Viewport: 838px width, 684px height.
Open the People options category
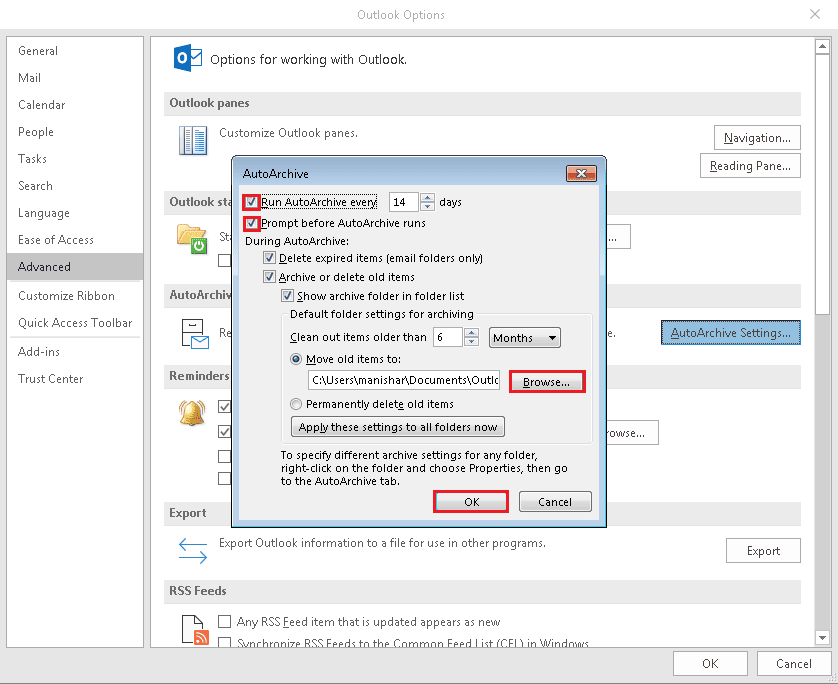click(x=75, y=132)
